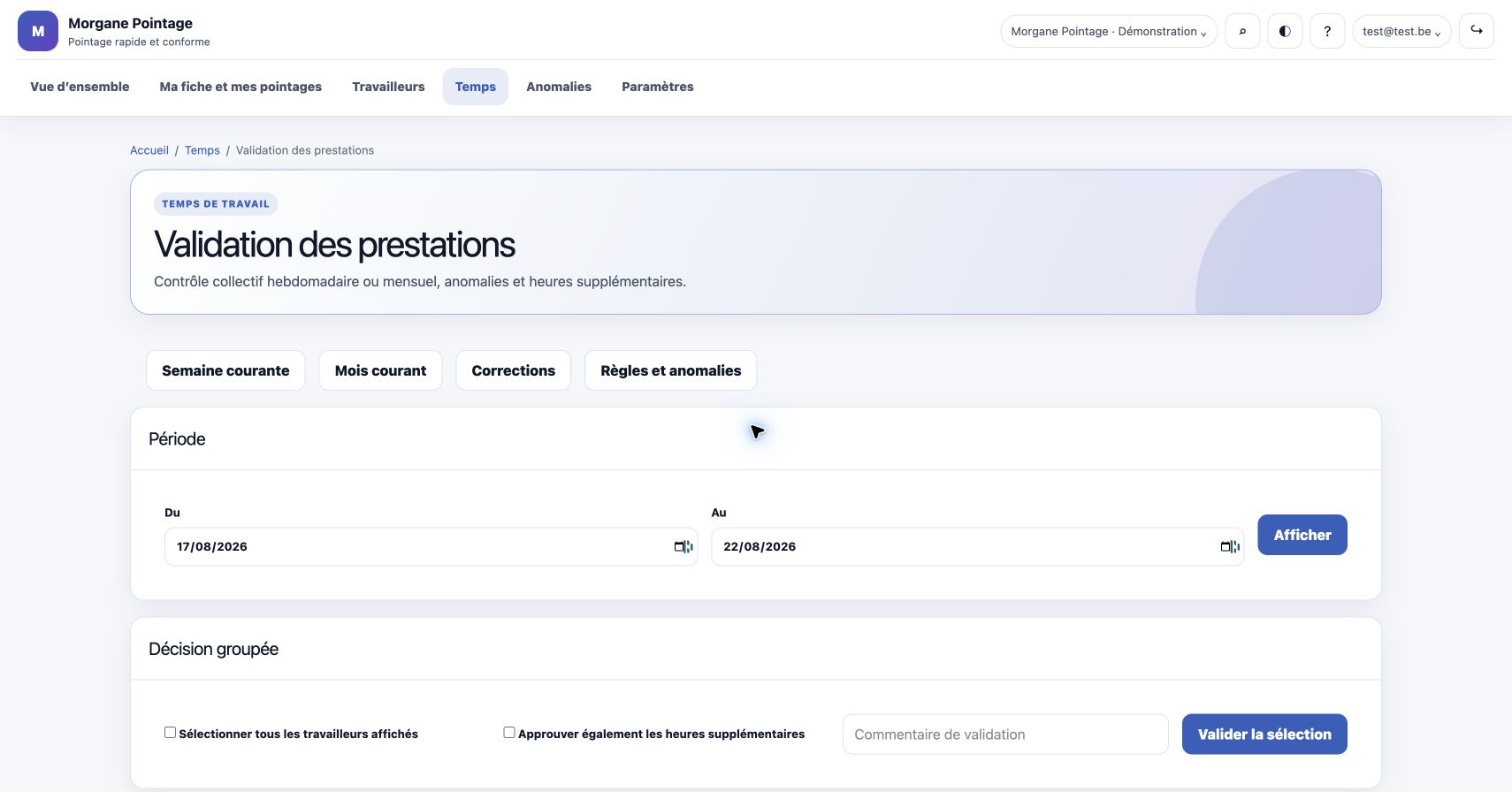Click the Commentaire de validation field
The height and width of the screenshot is (792, 1512).
(1005, 735)
